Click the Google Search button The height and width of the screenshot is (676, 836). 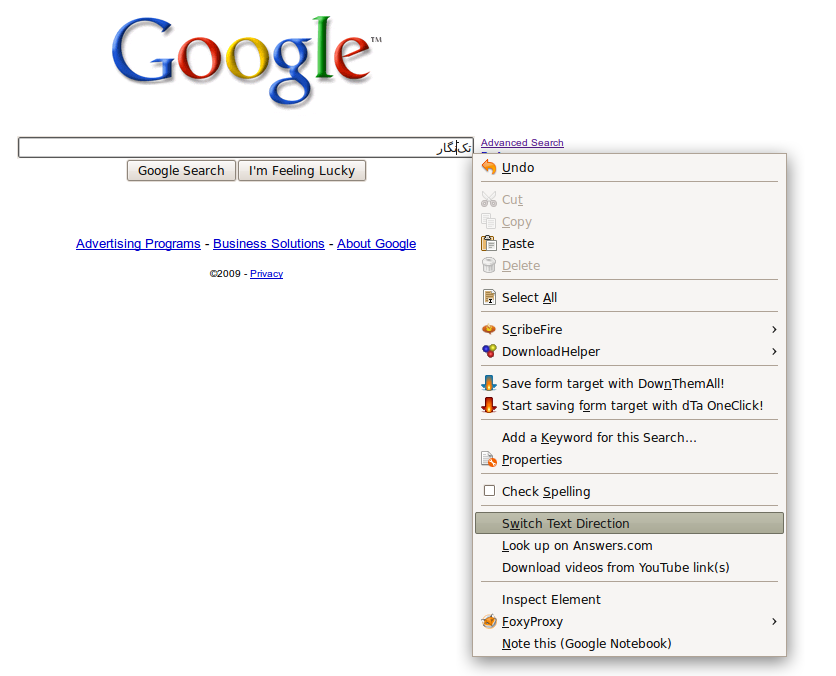click(x=181, y=171)
